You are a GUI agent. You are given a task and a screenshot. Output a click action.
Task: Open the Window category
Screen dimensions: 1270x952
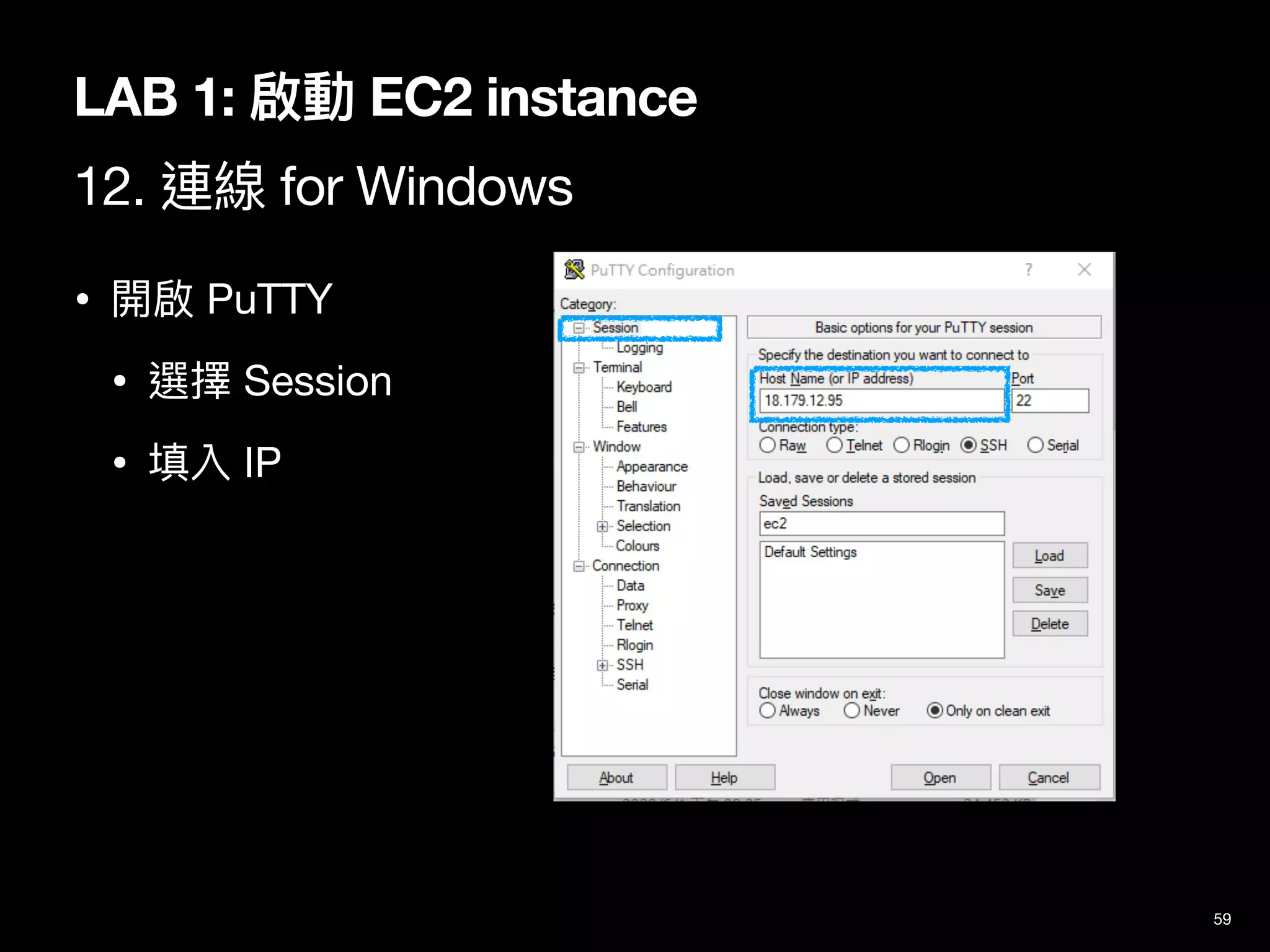pyautogui.click(x=616, y=446)
